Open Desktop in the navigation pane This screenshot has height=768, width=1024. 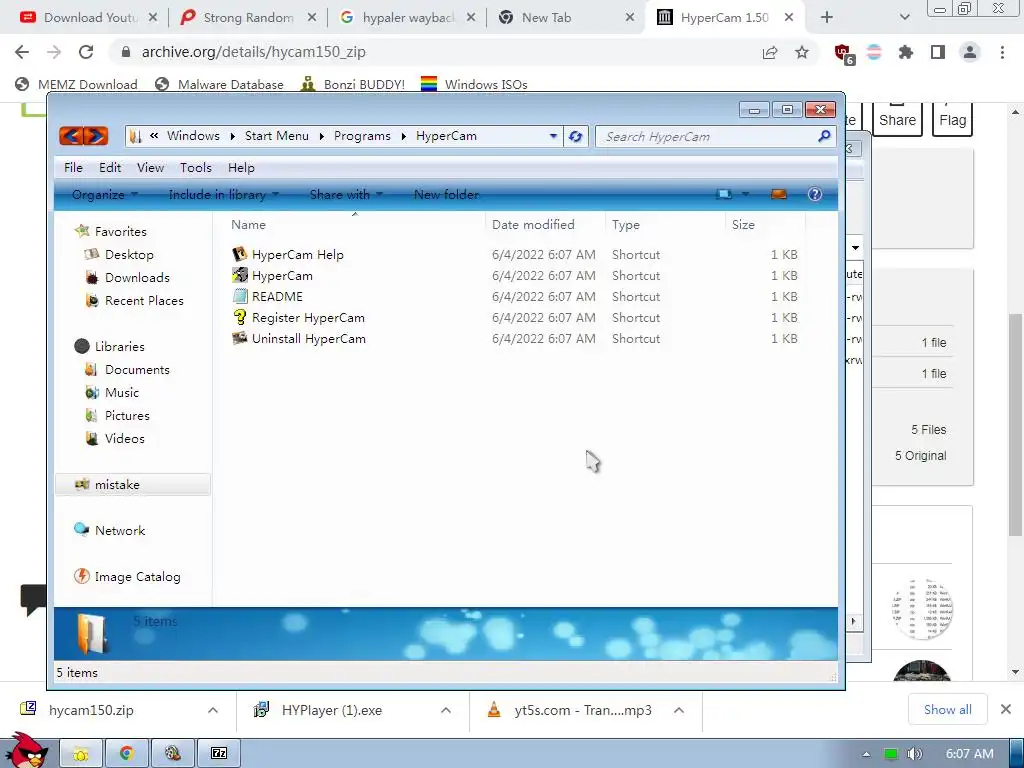click(x=129, y=254)
